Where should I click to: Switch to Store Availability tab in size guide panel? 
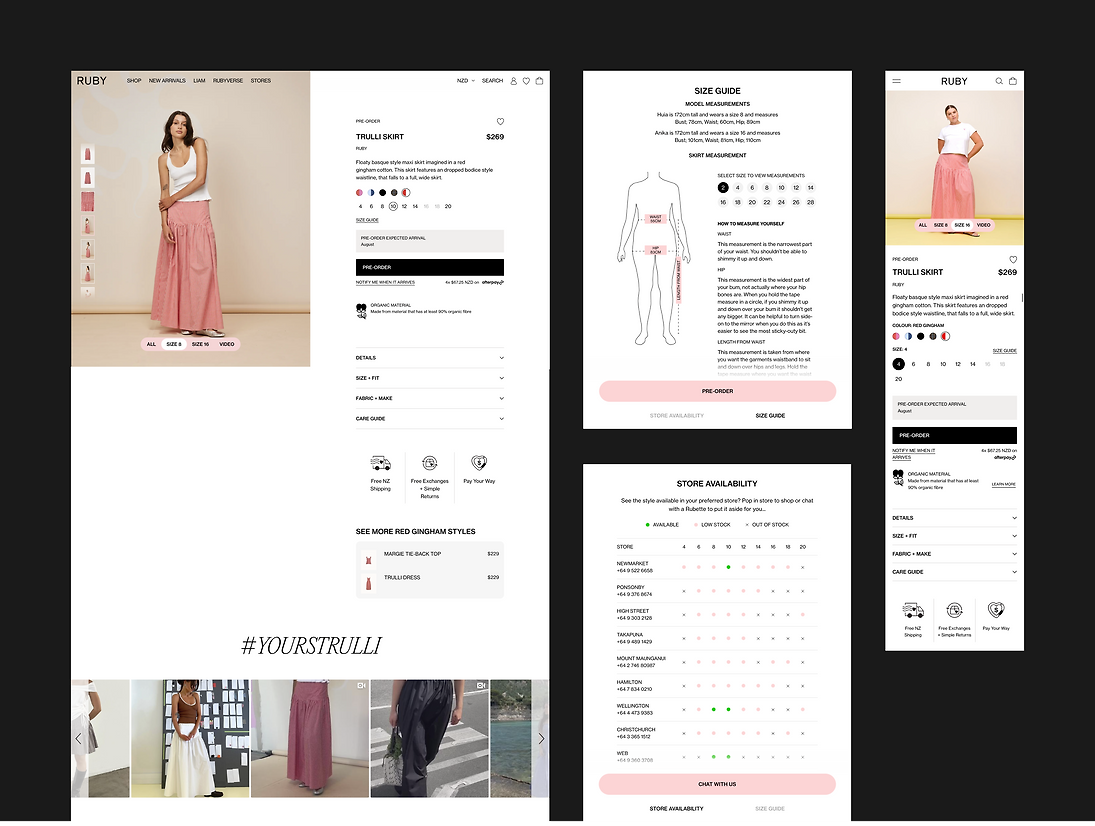[x=677, y=415]
